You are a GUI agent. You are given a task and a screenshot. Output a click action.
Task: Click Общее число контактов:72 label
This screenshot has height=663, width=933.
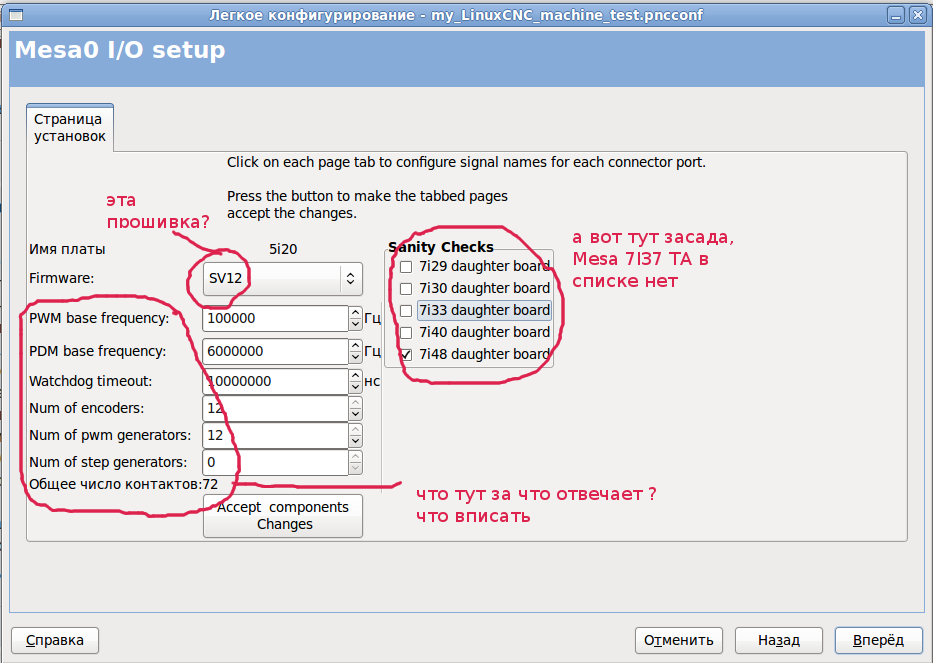[x=124, y=484]
